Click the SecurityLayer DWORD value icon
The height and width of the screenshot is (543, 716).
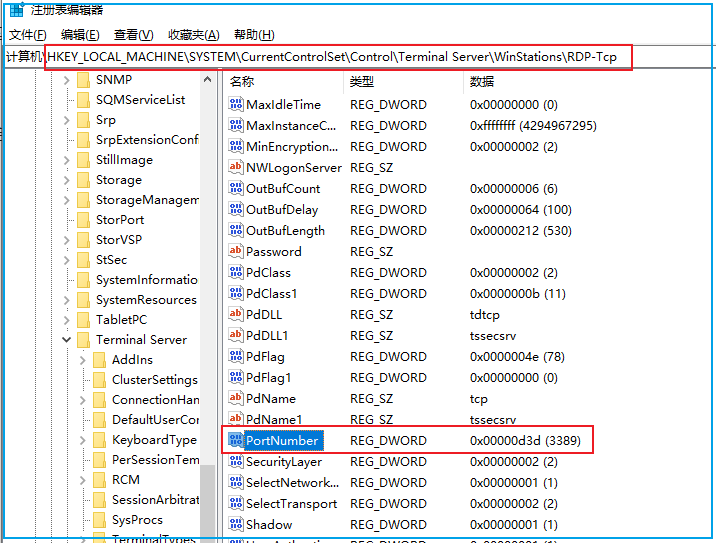pyautogui.click(x=236, y=461)
